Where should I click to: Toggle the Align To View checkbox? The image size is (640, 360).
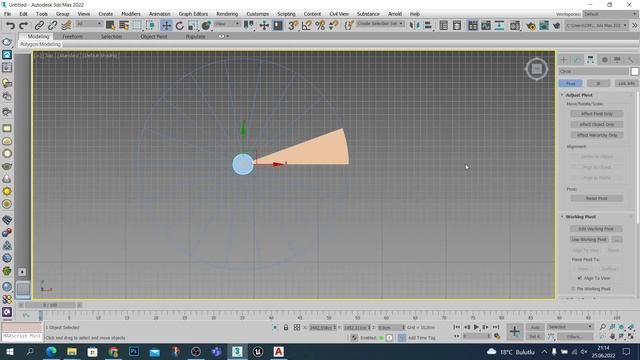580,278
